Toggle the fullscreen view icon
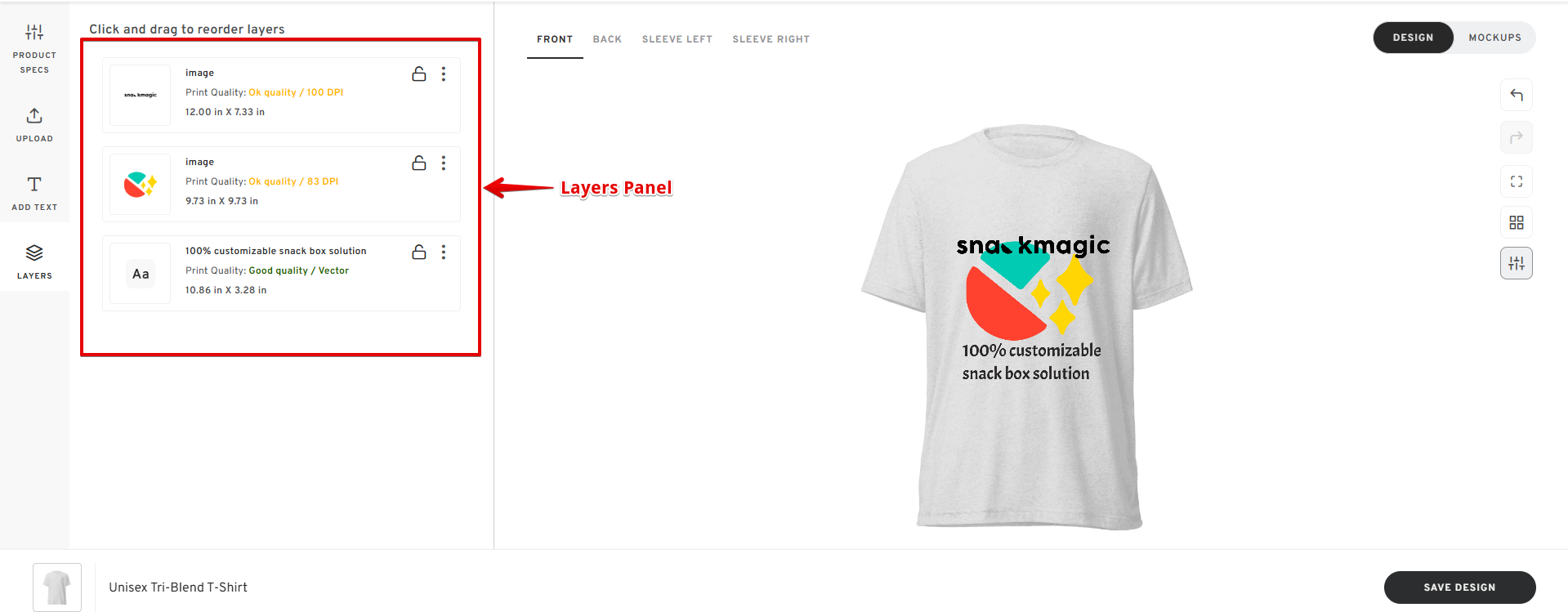Image resolution: width=1568 pixels, height=612 pixels. tap(1517, 181)
